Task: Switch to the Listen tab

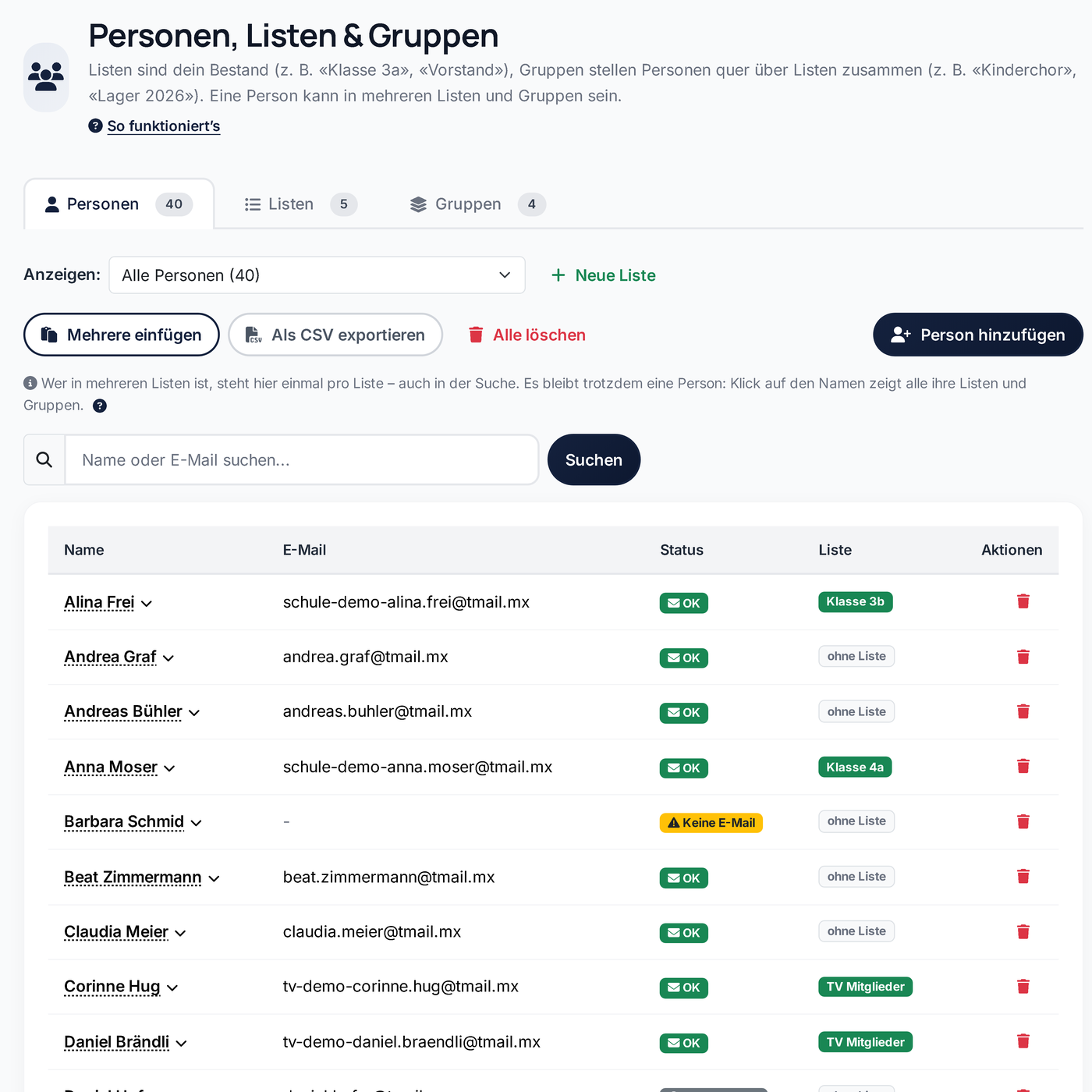Action: pos(301,204)
